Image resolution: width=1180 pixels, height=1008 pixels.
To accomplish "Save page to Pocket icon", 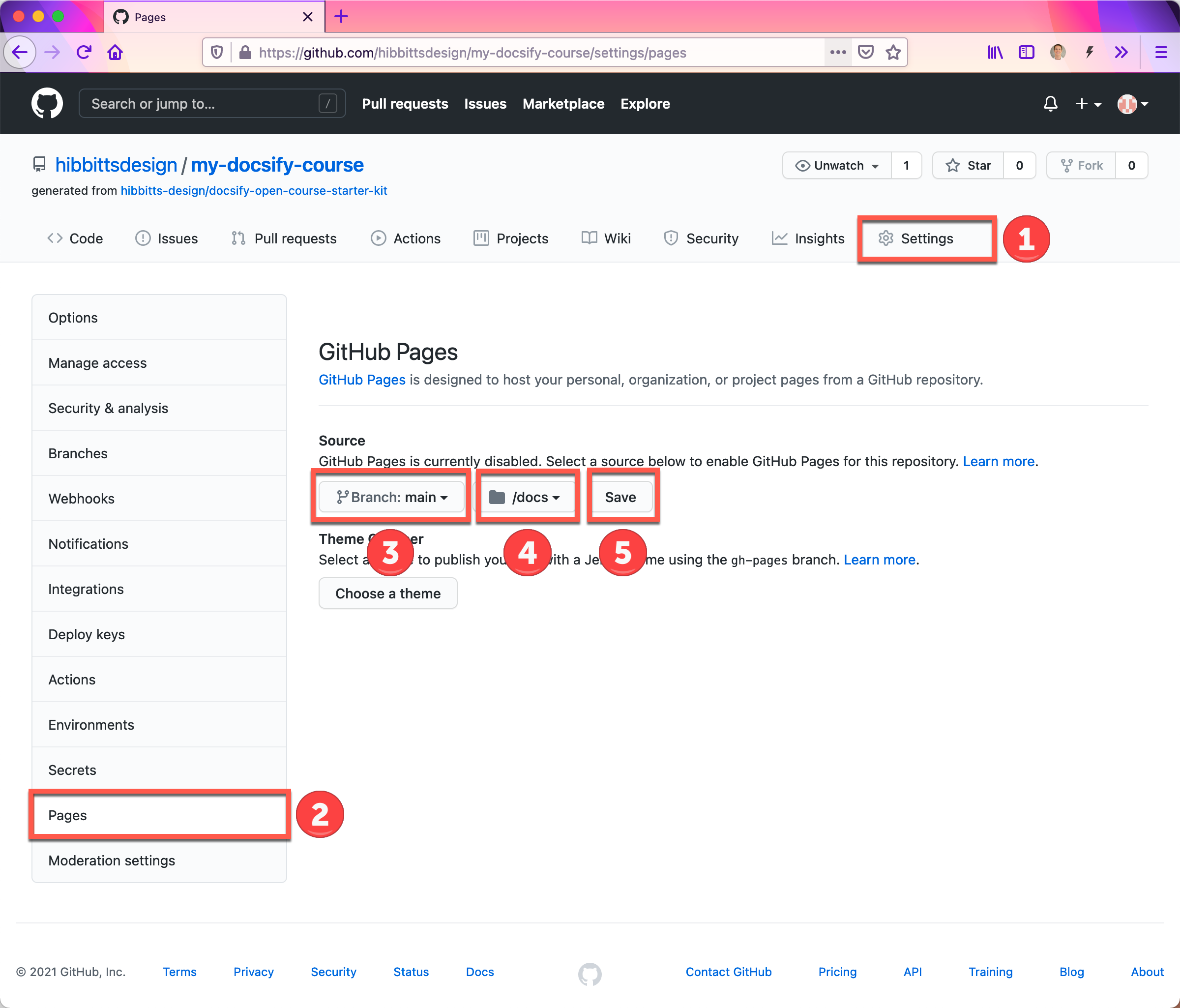I will point(866,53).
